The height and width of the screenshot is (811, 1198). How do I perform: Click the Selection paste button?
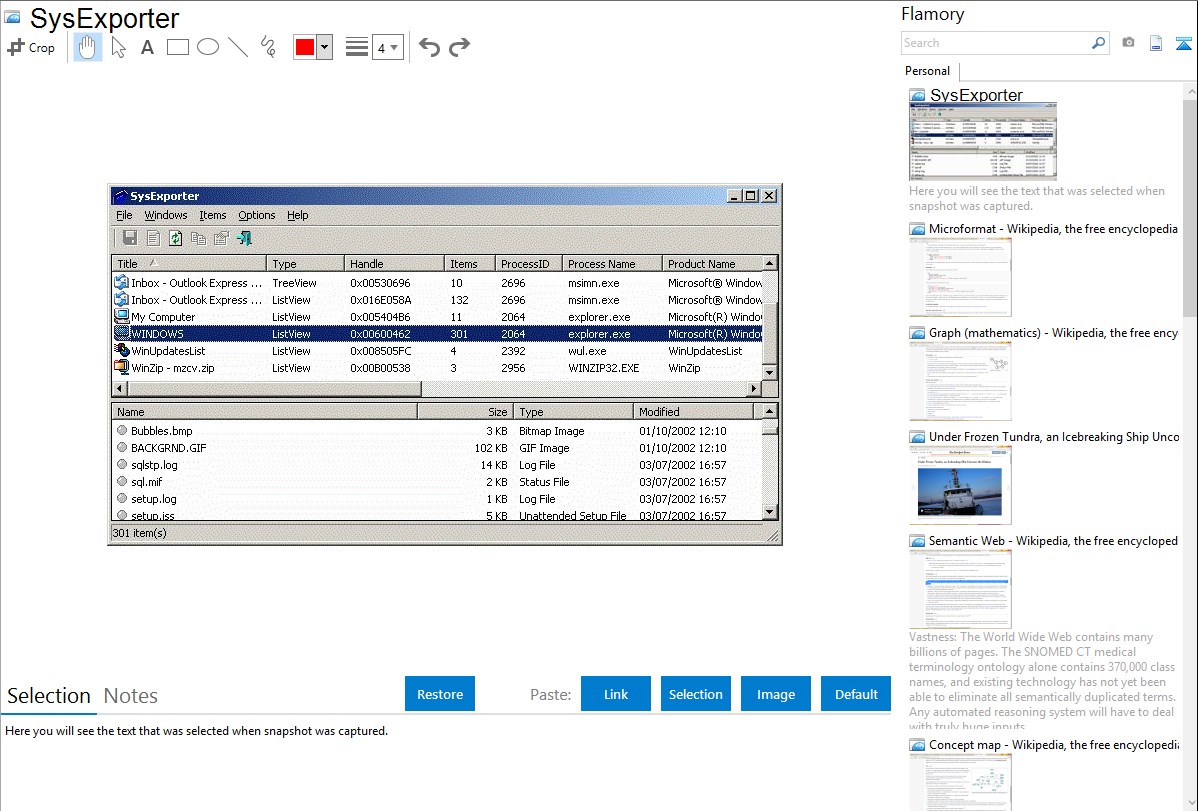pyautogui.click(x=695, y=694)
